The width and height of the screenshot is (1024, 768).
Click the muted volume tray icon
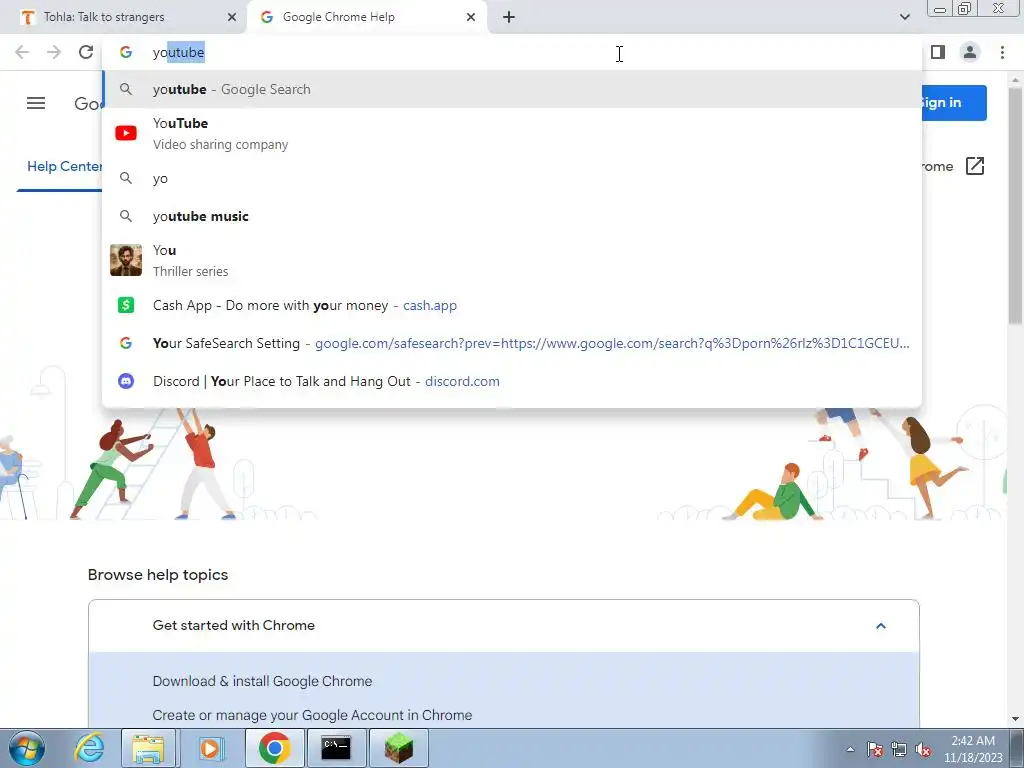pos(923,749)
